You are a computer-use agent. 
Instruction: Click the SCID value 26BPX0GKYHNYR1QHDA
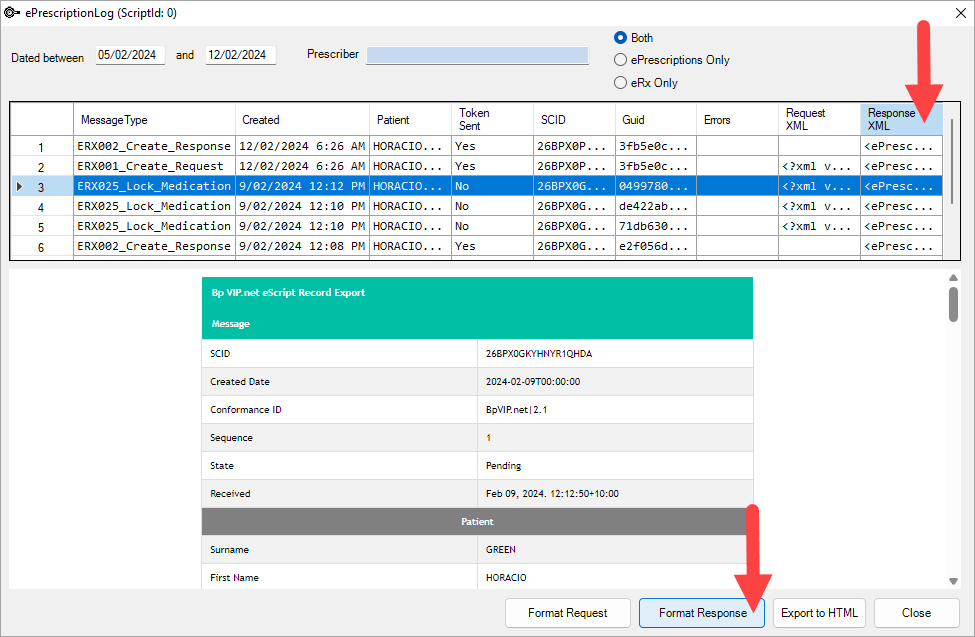point(538,353)
